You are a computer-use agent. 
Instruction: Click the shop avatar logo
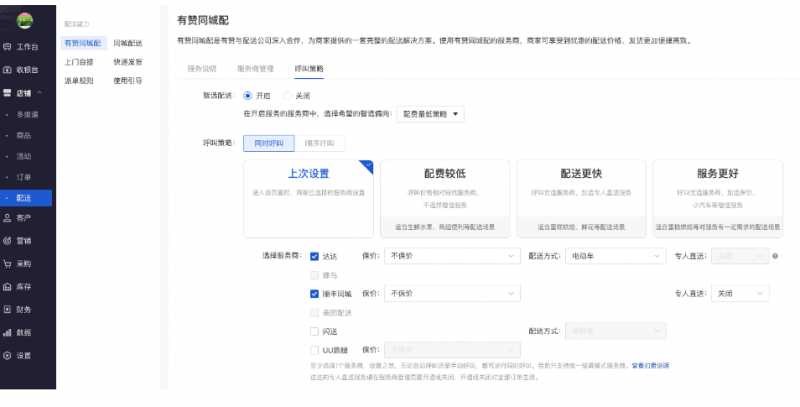[x=24, y=21]
